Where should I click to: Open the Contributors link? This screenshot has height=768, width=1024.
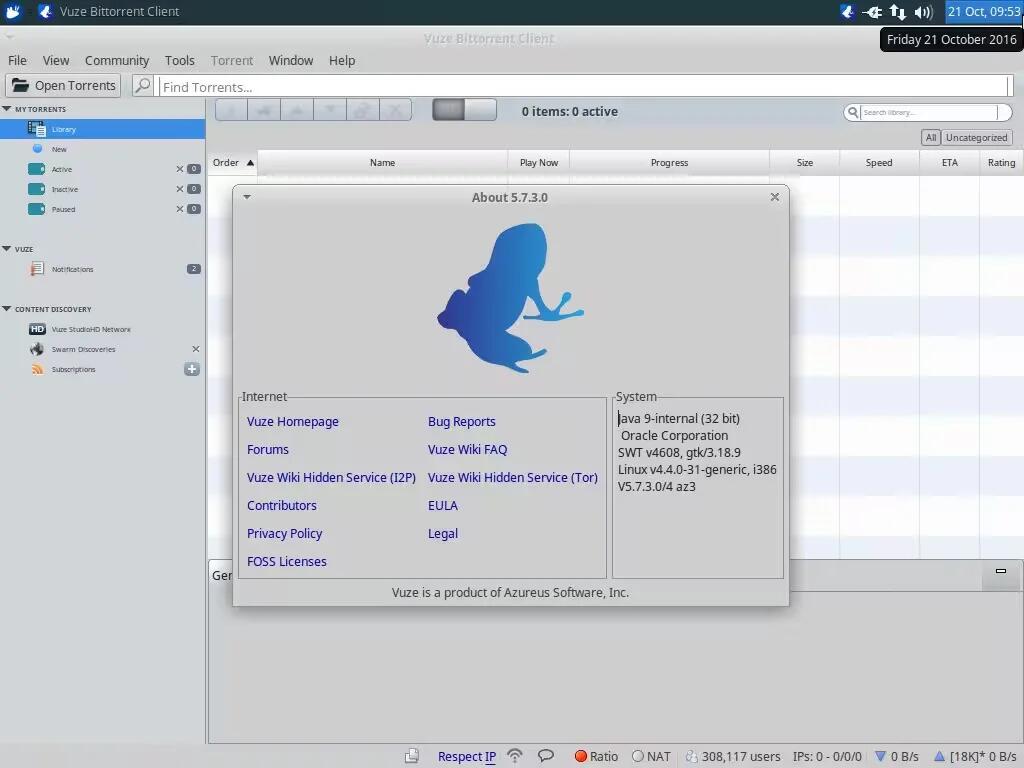point(281,505)
